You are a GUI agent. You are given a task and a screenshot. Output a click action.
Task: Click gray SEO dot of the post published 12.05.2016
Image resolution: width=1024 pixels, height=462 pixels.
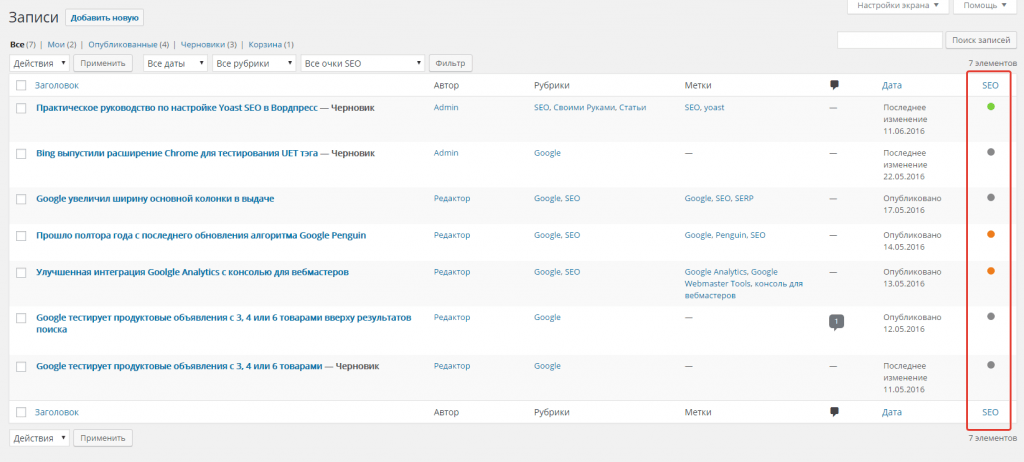pyautogui.click(x=991, y=316)
